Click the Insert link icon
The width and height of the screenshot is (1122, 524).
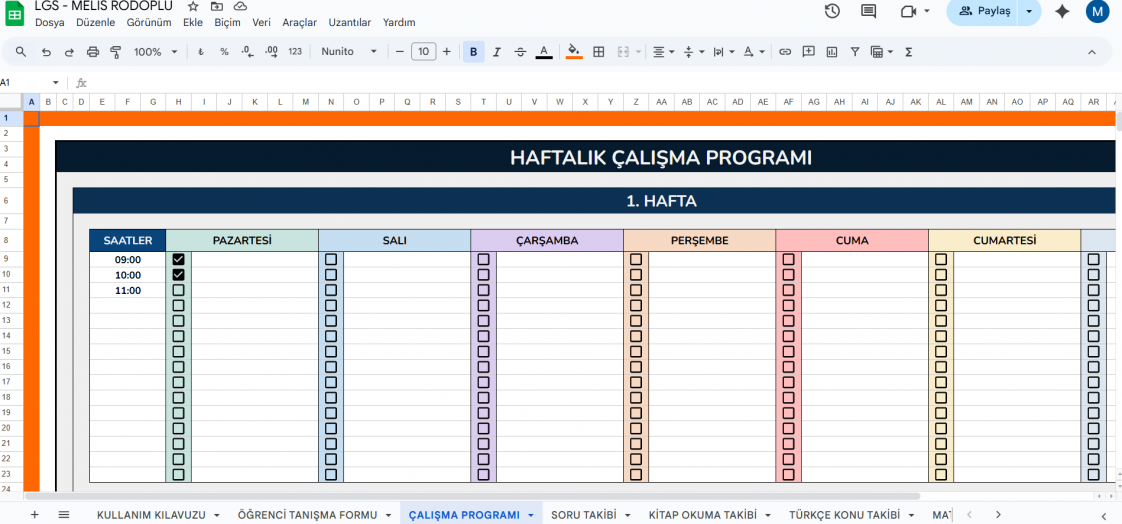785,52
